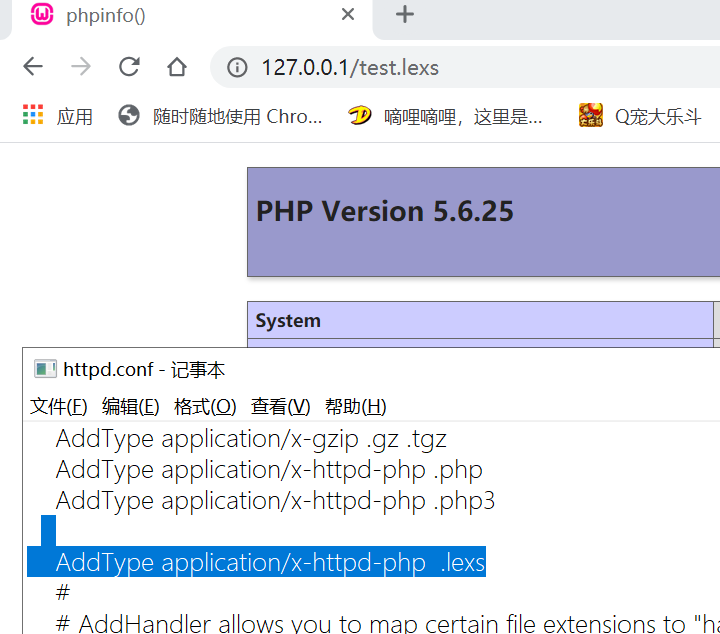Click the AddHandler comment line

click(x=388, y=623)
